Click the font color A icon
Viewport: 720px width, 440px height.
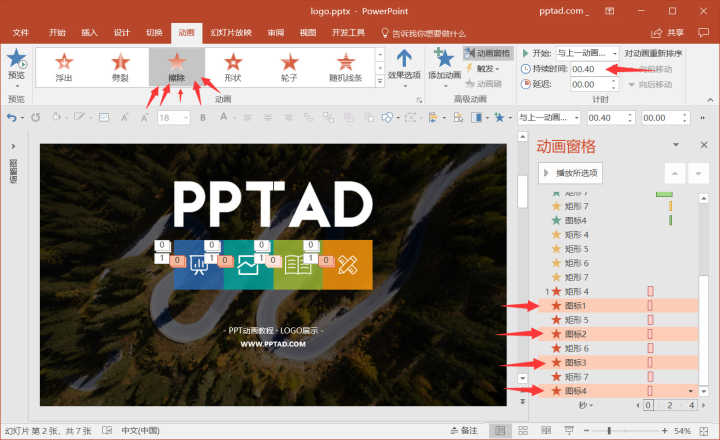[x=224, y=117]
